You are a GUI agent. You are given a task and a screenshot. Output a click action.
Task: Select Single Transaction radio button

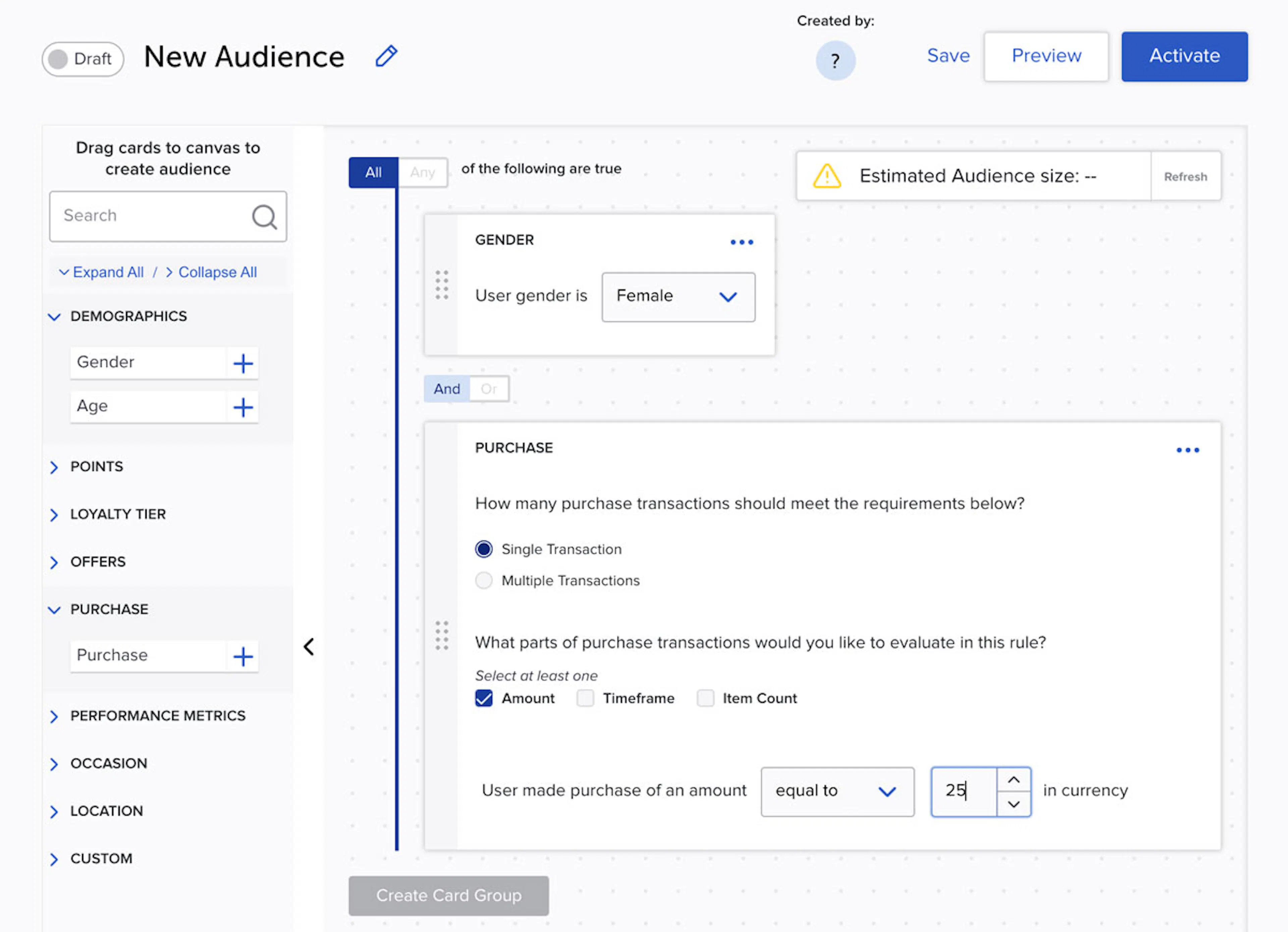[483, 549]
